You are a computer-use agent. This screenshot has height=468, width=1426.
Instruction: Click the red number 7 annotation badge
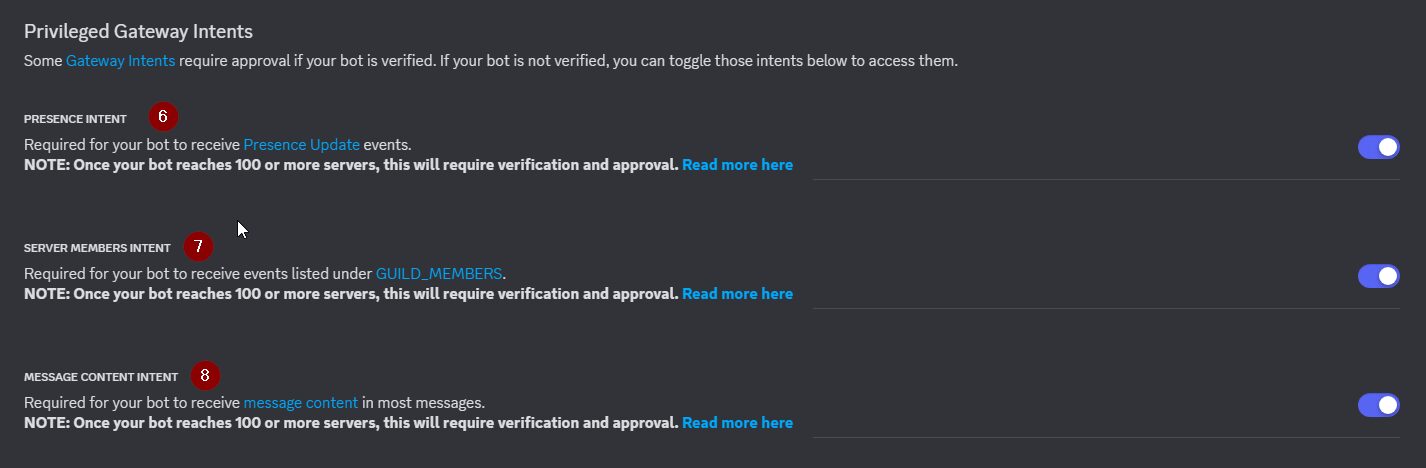(199, 246)
